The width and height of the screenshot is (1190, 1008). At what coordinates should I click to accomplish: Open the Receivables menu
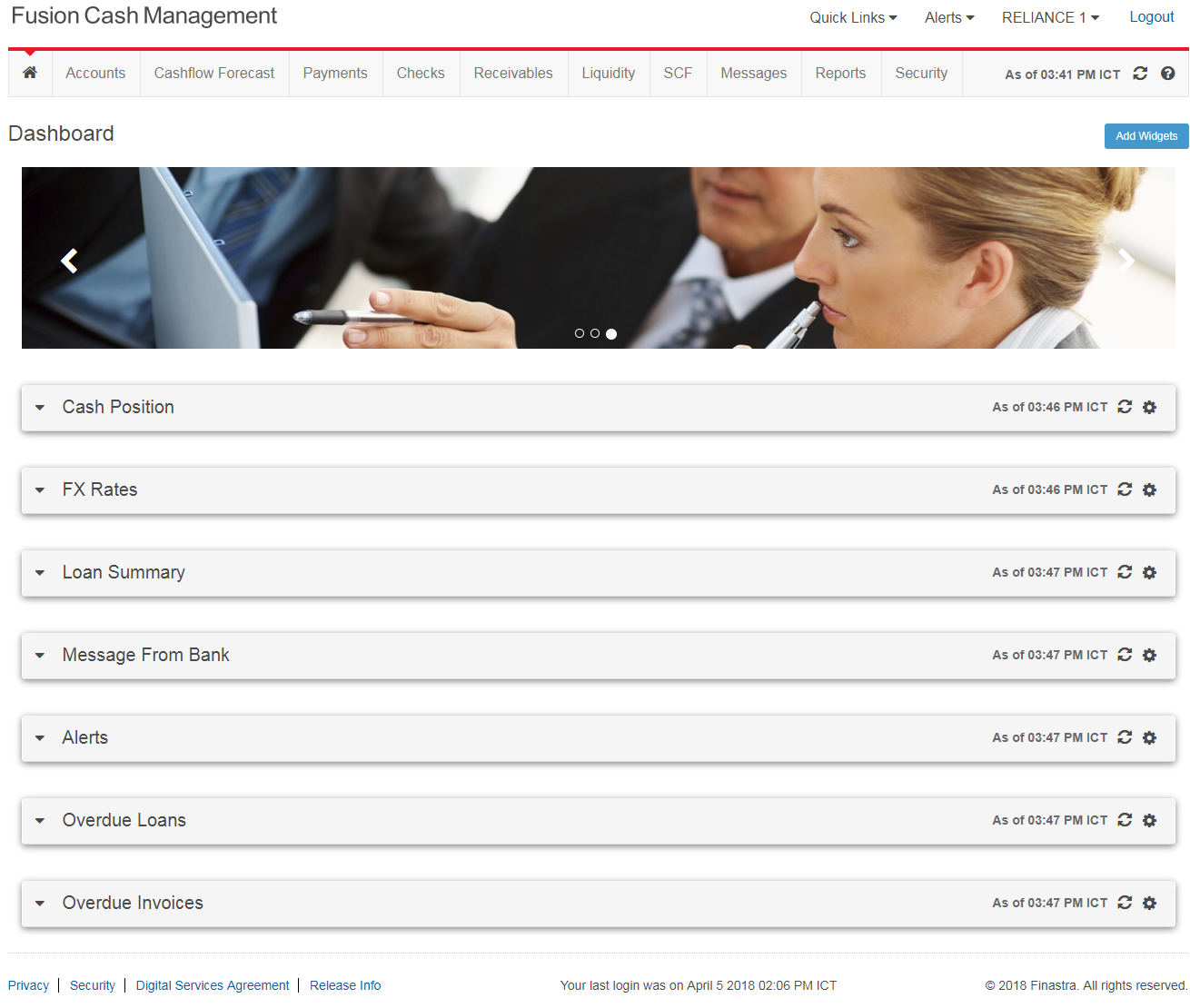pyautogui.click(x=513, y=73)
